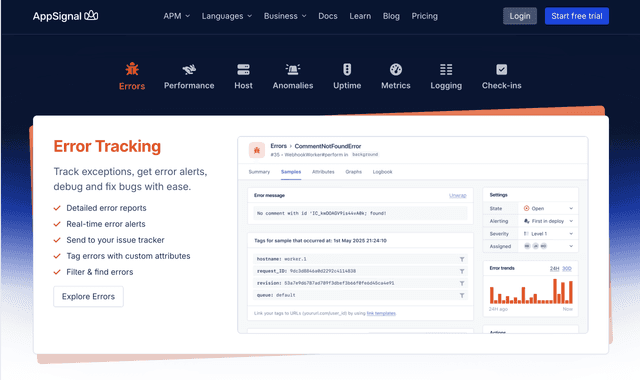The image size is (640, 380).
Task: Select the Logging list icon
Action: tap(446, 69)
